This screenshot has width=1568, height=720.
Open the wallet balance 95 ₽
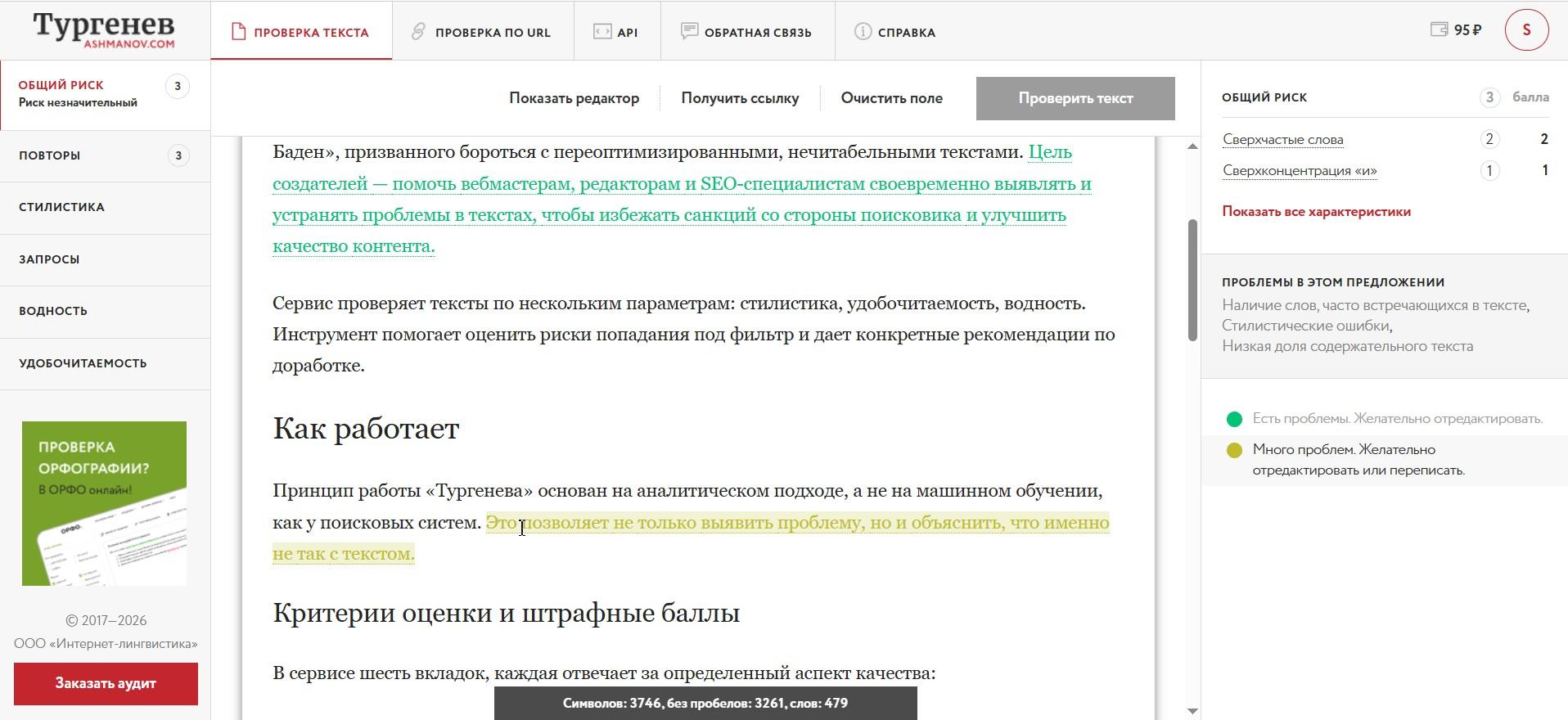pyautogui.click(x=1456, y=30)
